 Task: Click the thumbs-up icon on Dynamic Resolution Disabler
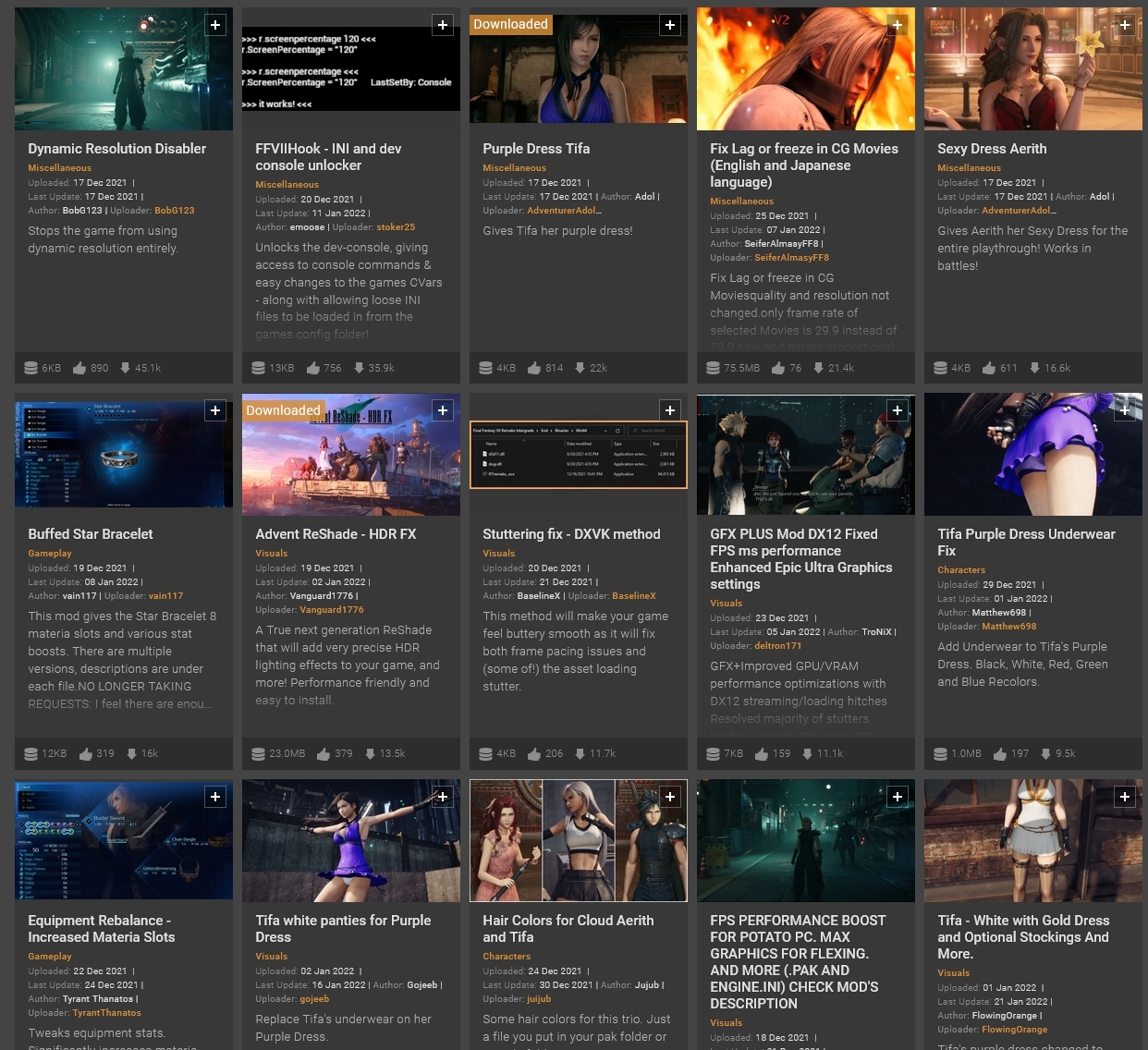click(79, 368)
